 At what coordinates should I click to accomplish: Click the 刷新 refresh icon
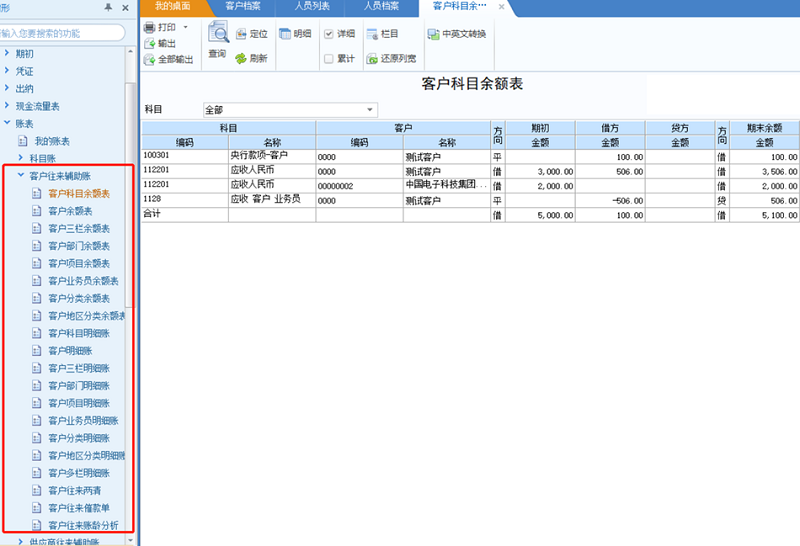pyautogui.click(x=241, y=59)
